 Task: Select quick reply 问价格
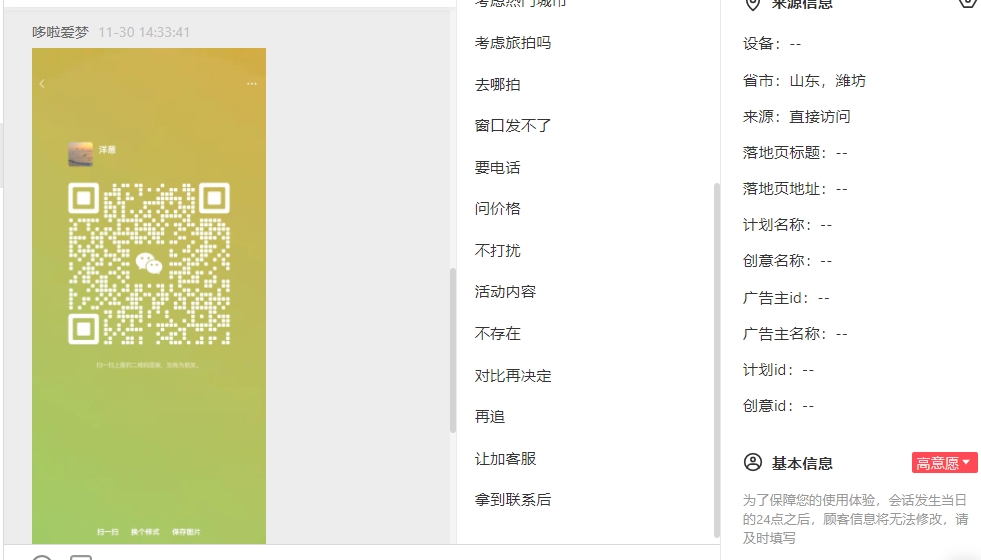pos(497,208)
